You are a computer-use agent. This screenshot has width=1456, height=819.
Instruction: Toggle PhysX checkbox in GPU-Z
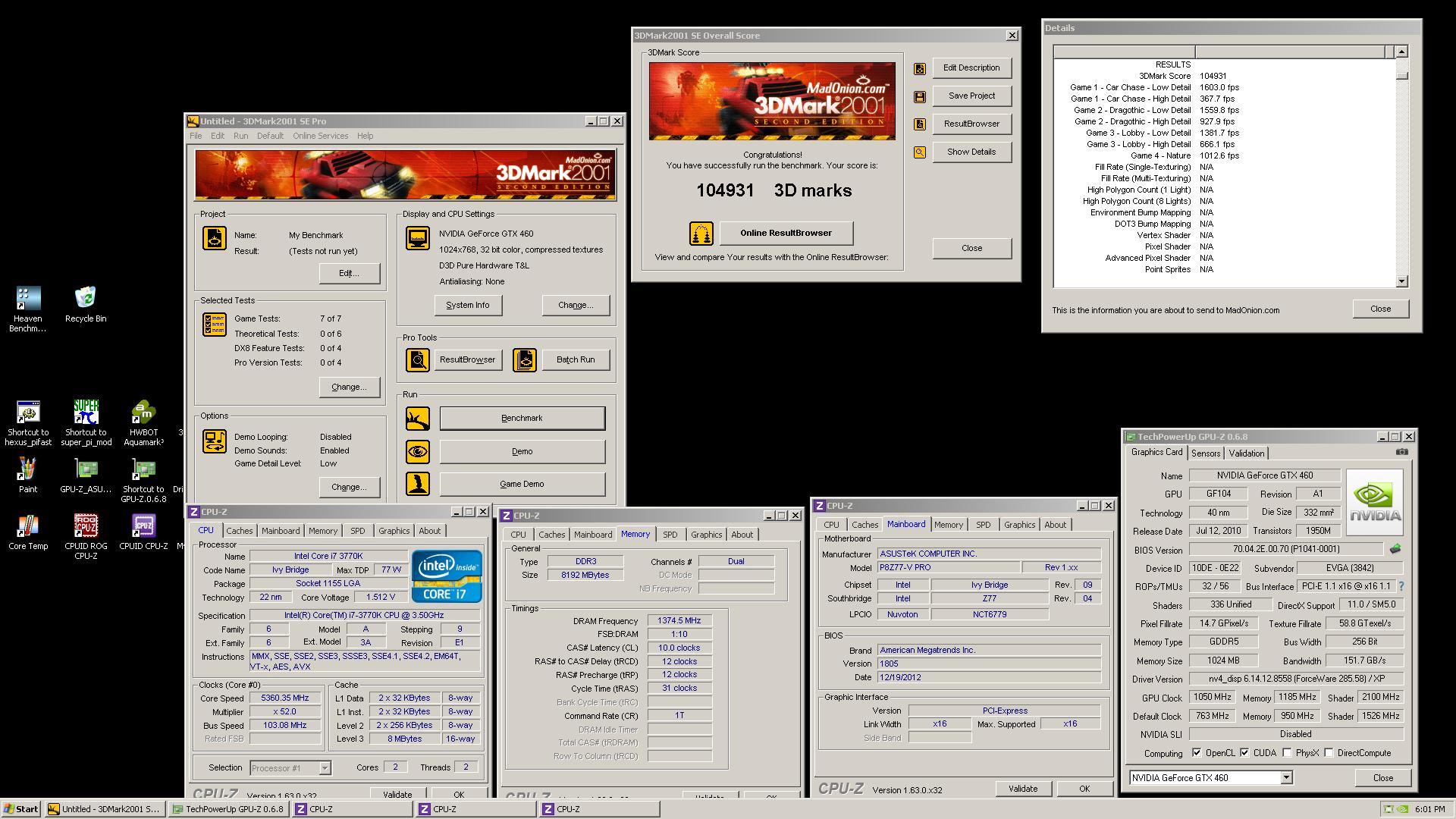[x=1287, y=753]
